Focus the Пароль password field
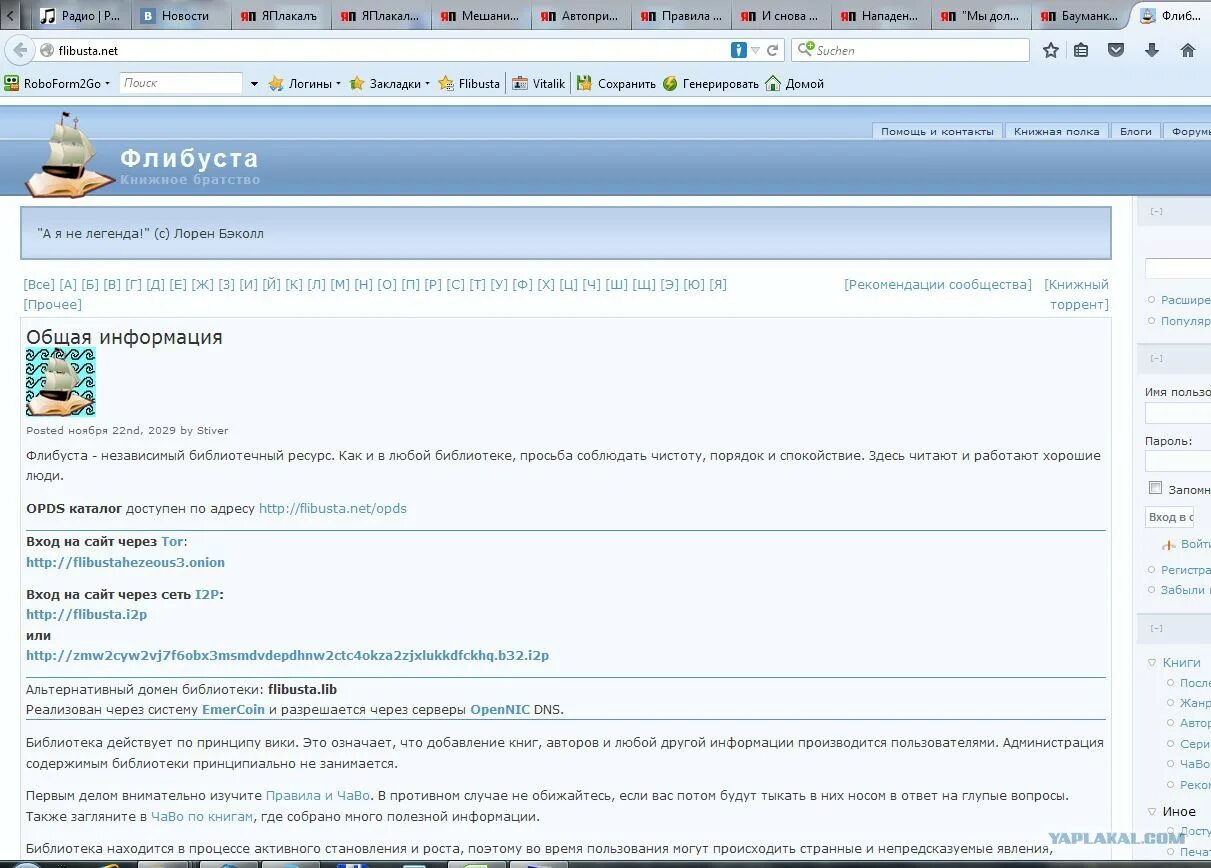This screenshot has height=868, width=1211. [x=1178, y=461]
